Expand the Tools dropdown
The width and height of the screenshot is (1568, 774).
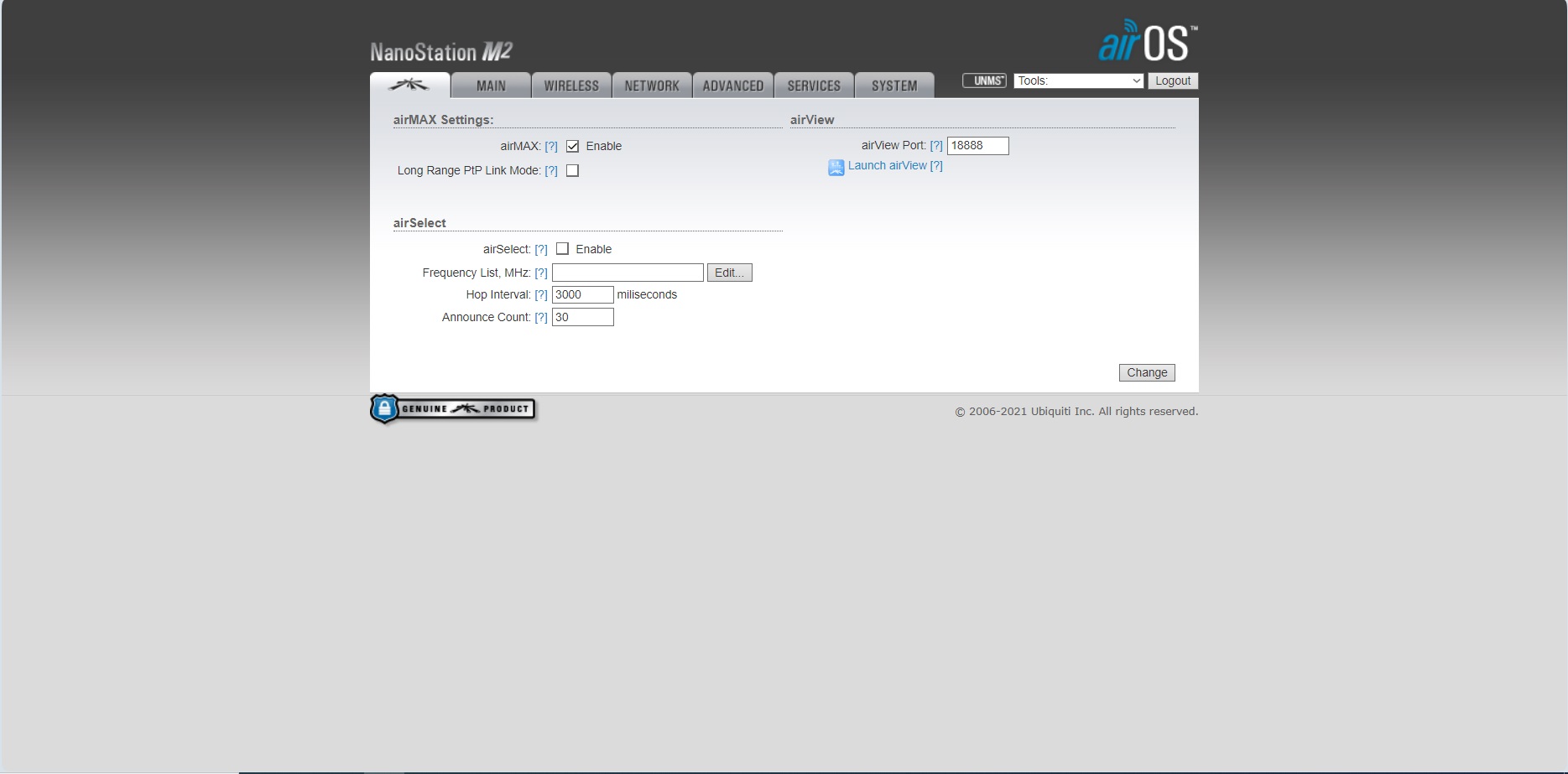1079,81
